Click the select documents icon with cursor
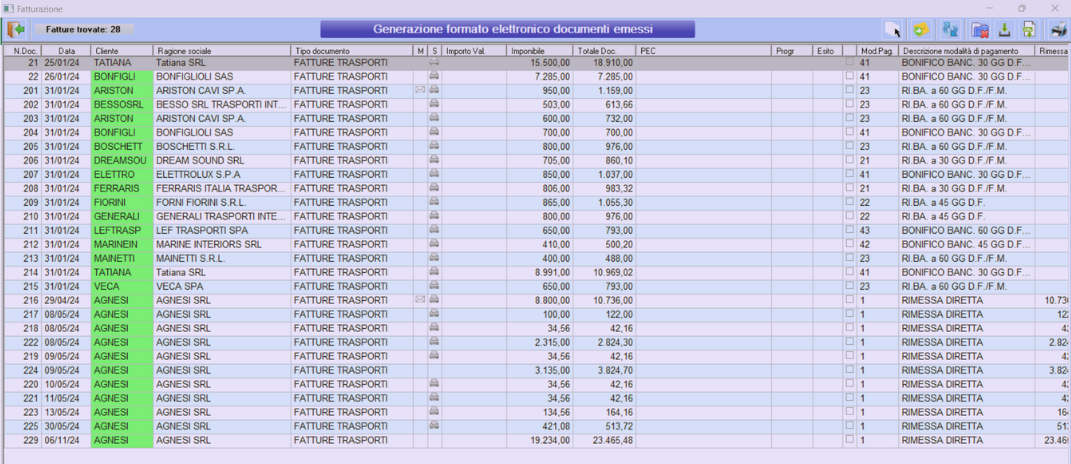The width and height of the screenshot is (1071, 464). coord(891,30)
